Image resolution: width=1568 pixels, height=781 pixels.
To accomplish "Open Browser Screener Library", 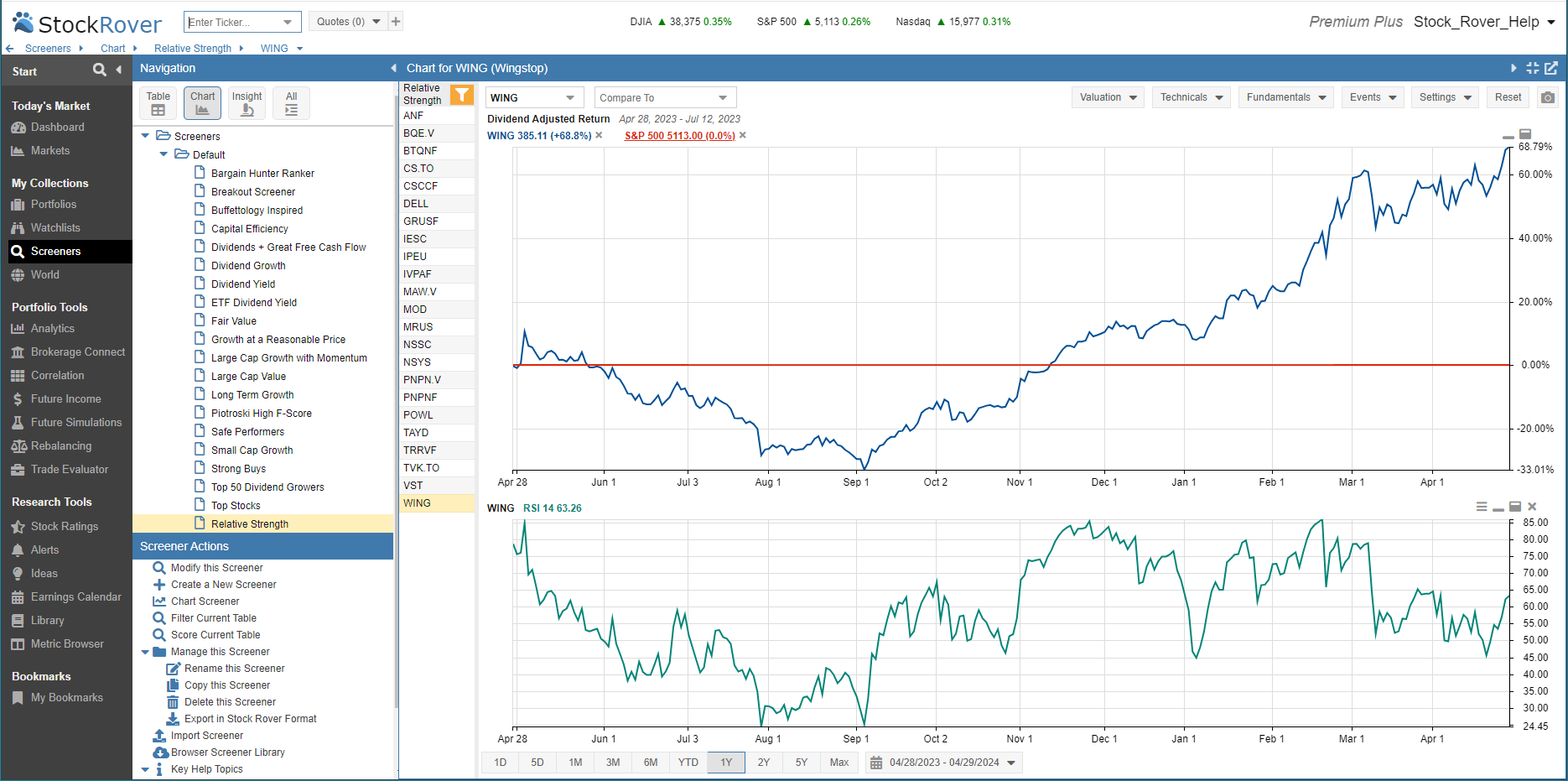I will tap(227, 752).
